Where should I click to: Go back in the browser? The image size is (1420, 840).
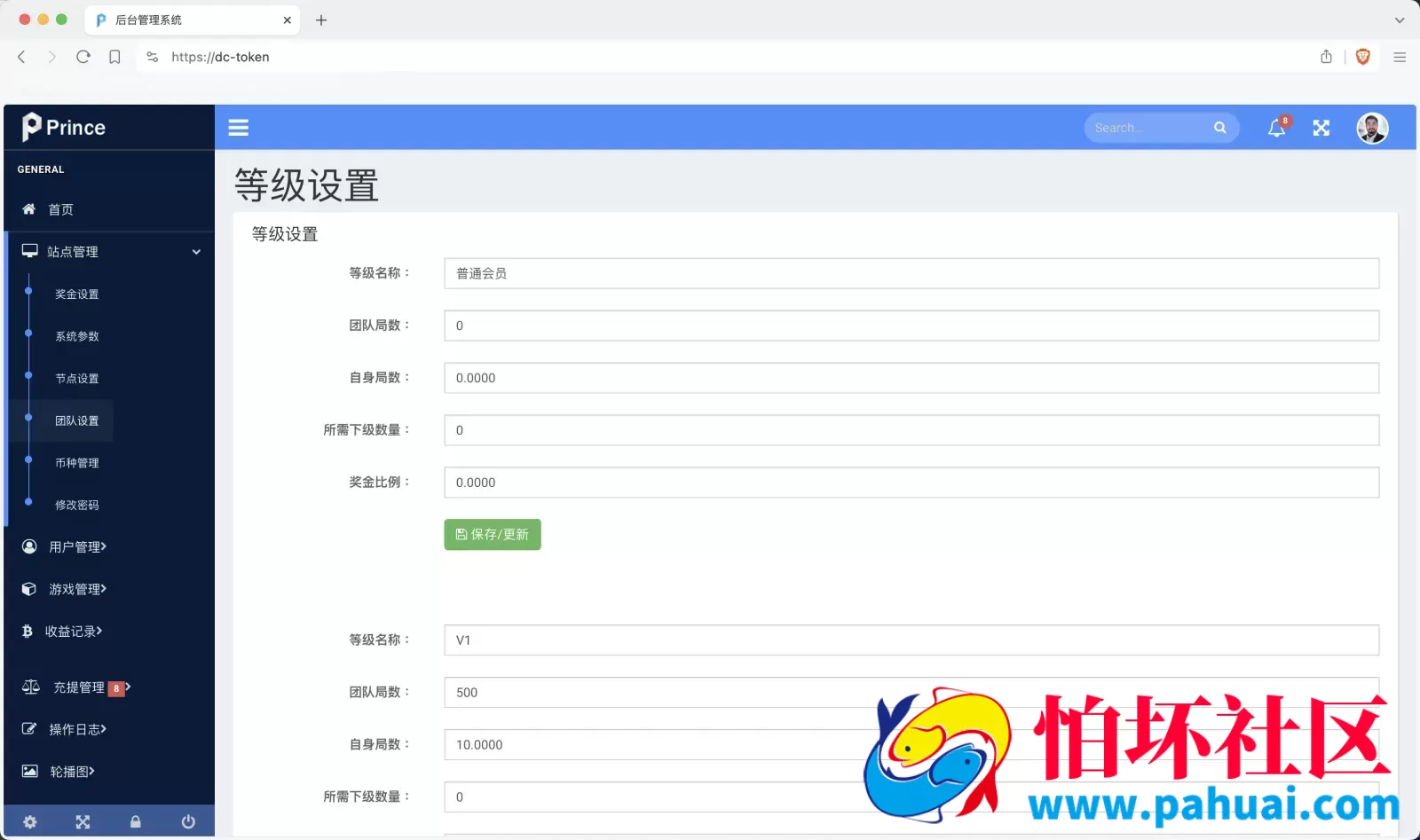point(22,57)
